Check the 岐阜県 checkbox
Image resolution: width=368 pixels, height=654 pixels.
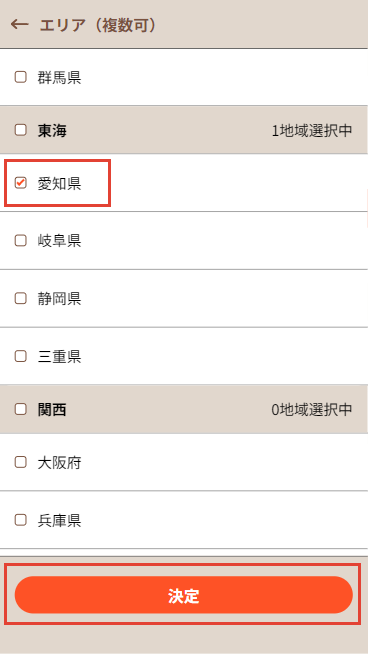[20, 241]
